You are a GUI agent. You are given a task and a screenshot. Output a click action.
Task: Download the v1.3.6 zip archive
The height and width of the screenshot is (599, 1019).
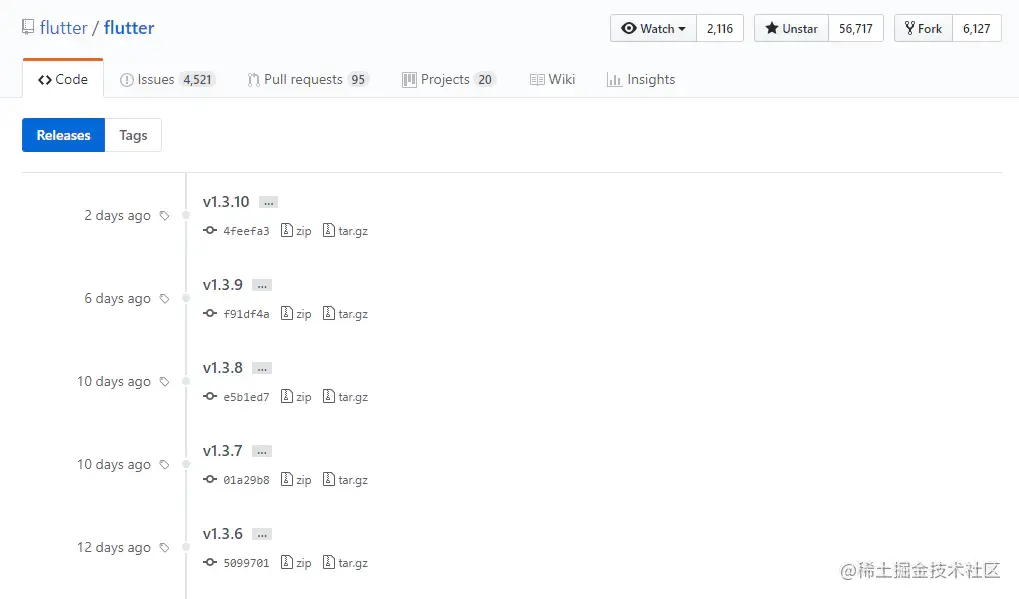point(296,563)
